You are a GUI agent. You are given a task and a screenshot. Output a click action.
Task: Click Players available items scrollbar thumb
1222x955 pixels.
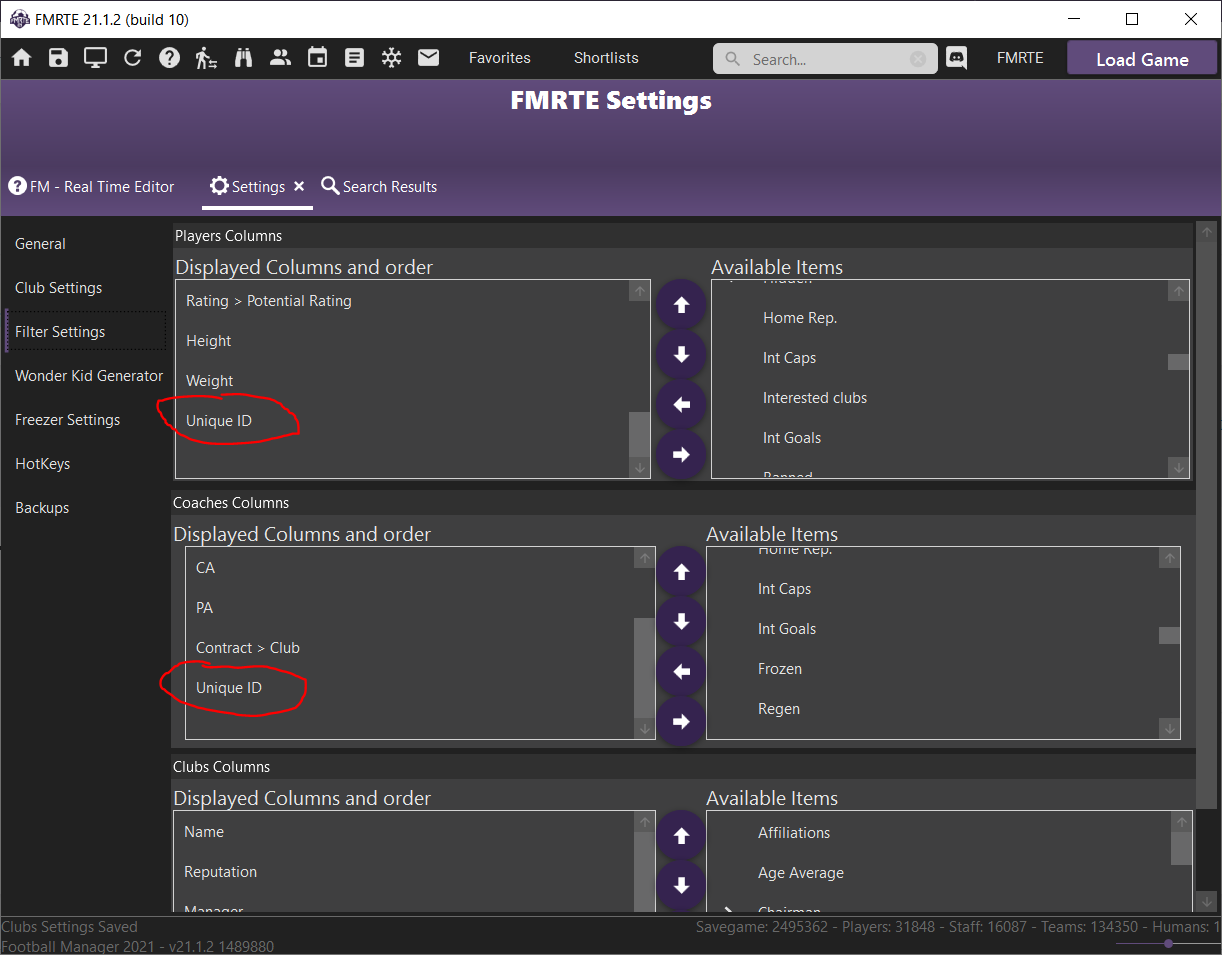[1178, 362]
